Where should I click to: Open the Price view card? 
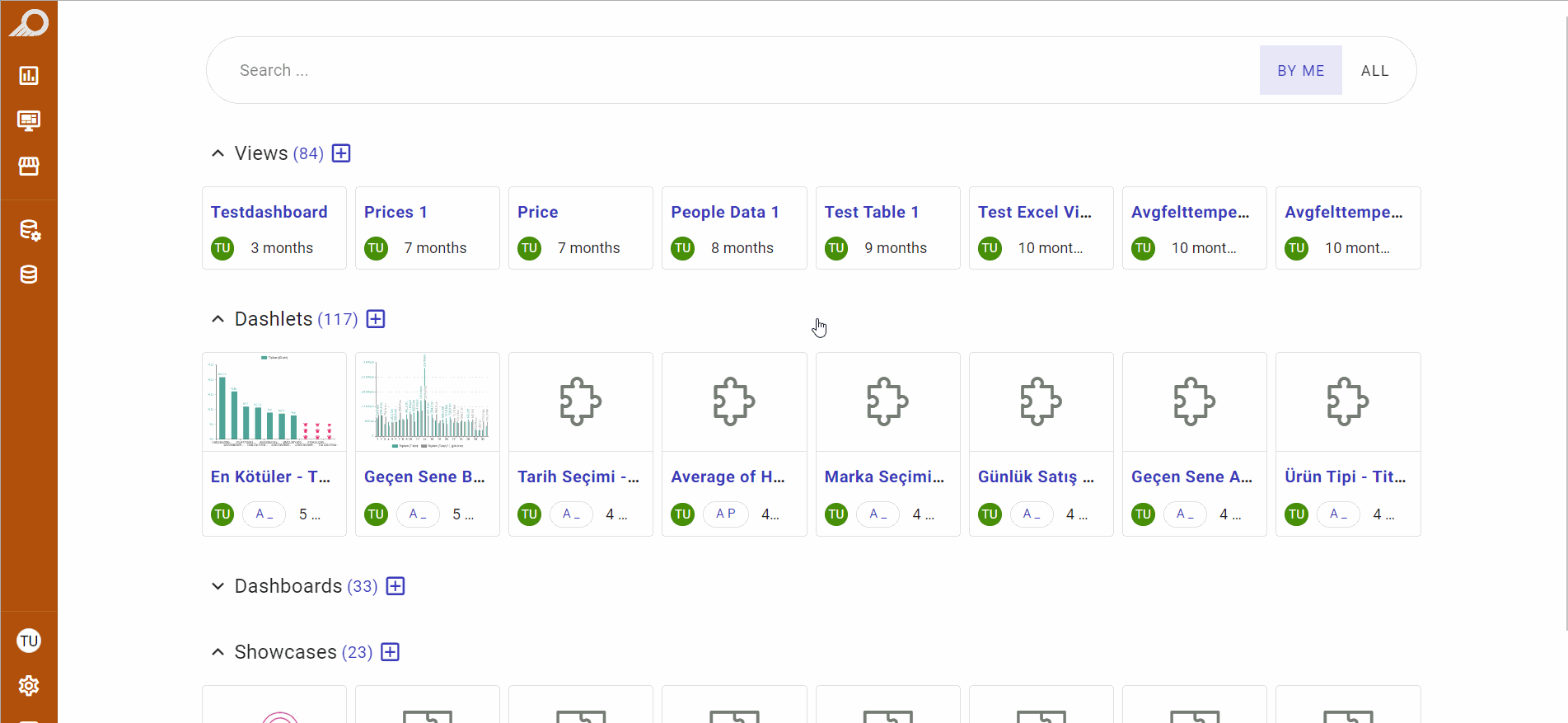[x=581, y=228]
